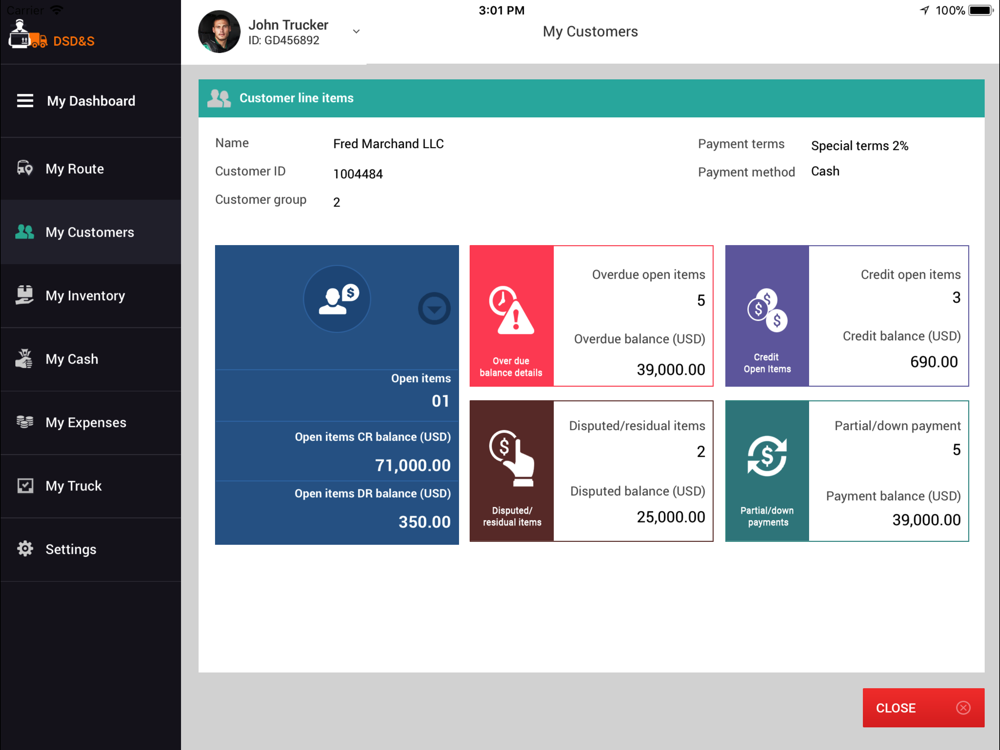Select My Customers in the sidebar

click(x=91, y=232)
